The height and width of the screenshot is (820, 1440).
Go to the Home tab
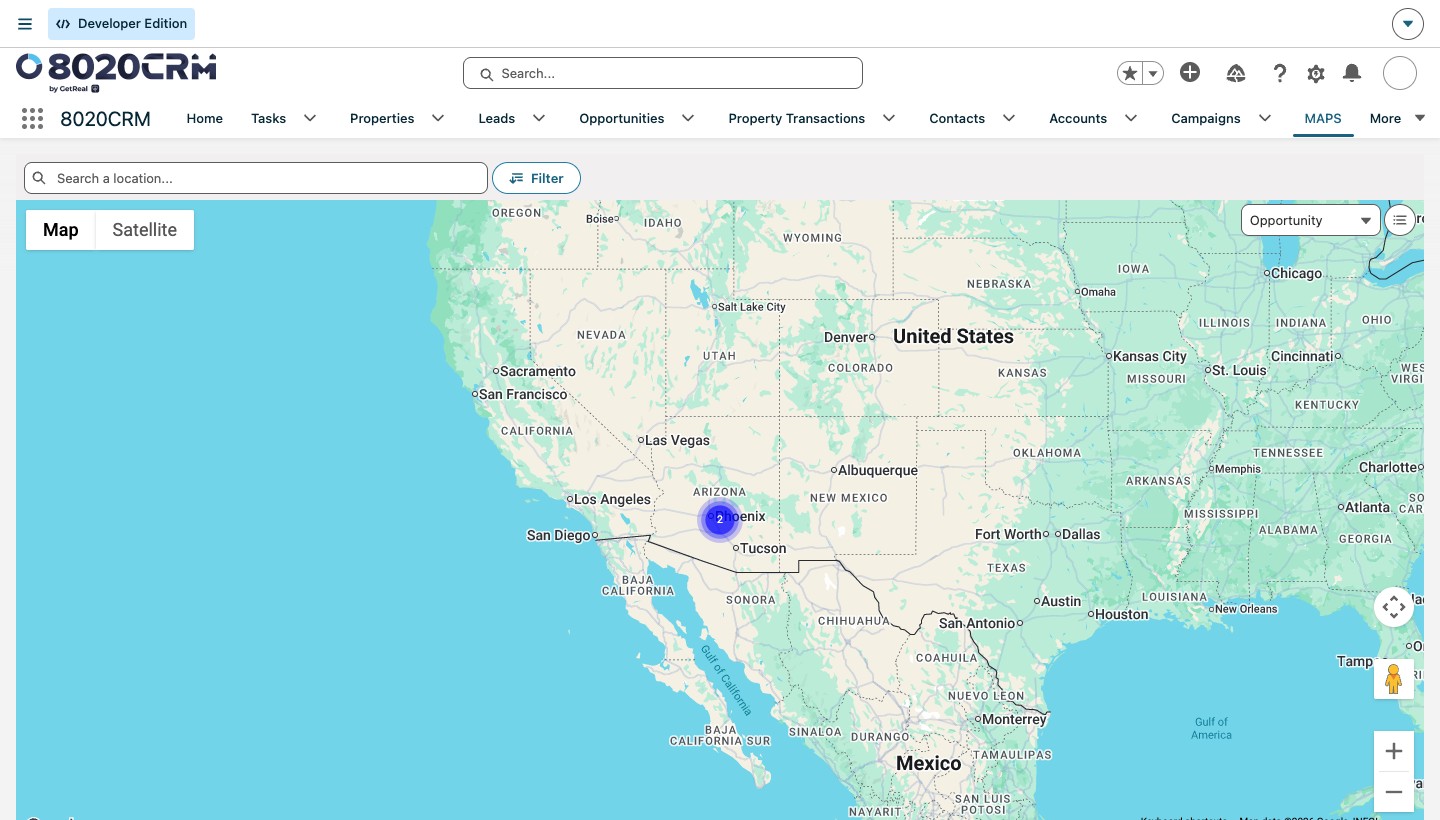coord(205,118)
